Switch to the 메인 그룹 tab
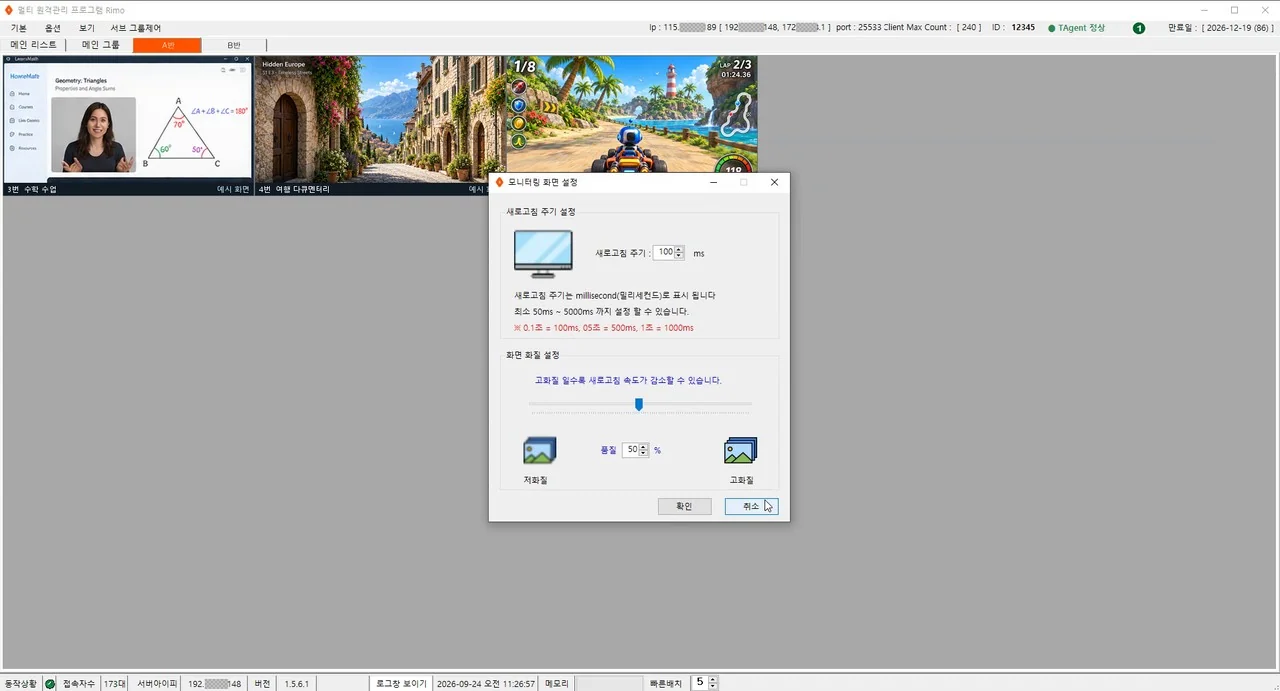The width and height of the screenshot is (1280, 691). point(100,45)
